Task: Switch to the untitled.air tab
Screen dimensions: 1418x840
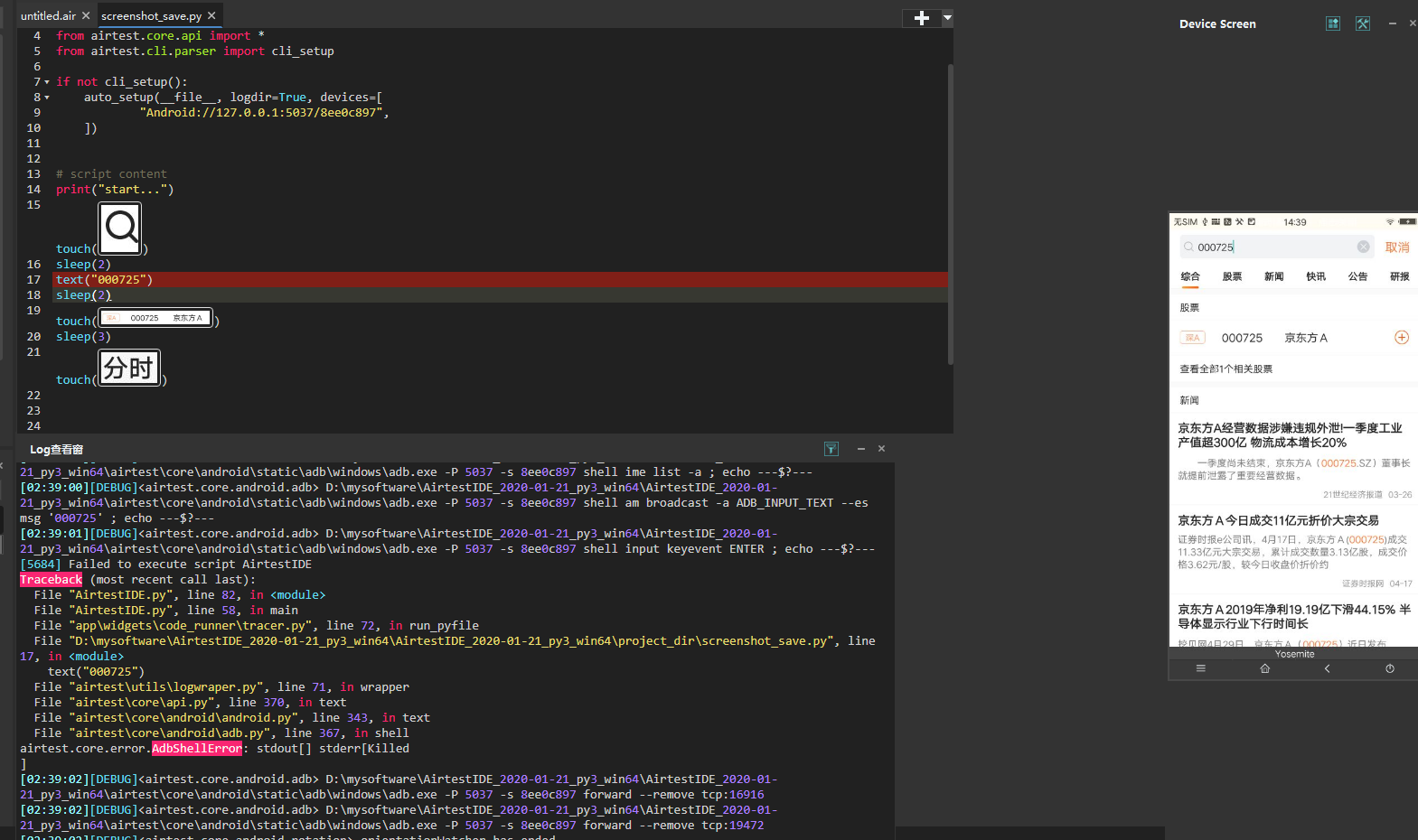Action: pos(48,15)
